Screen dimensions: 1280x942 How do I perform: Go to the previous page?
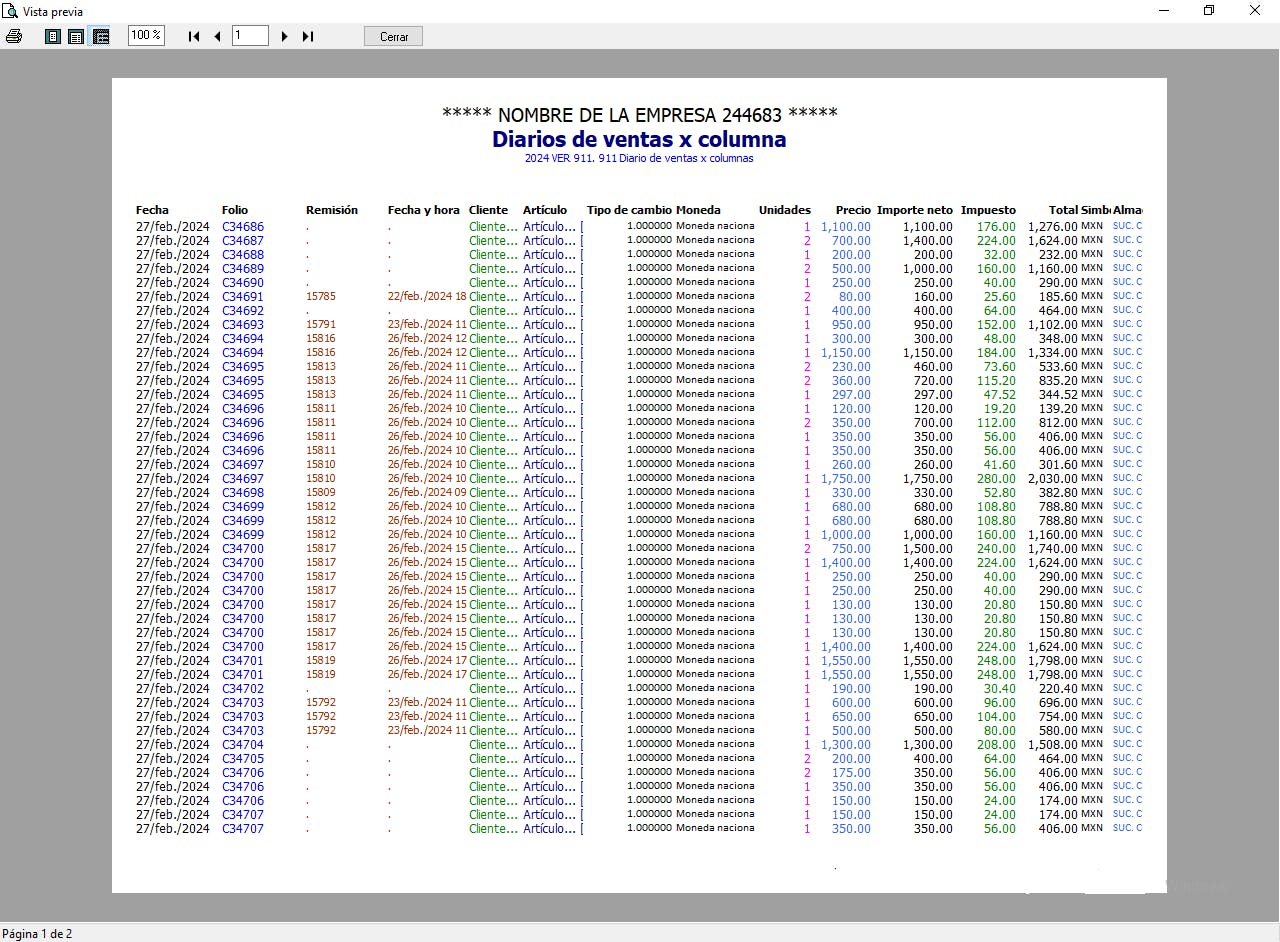tap(217, 36)
